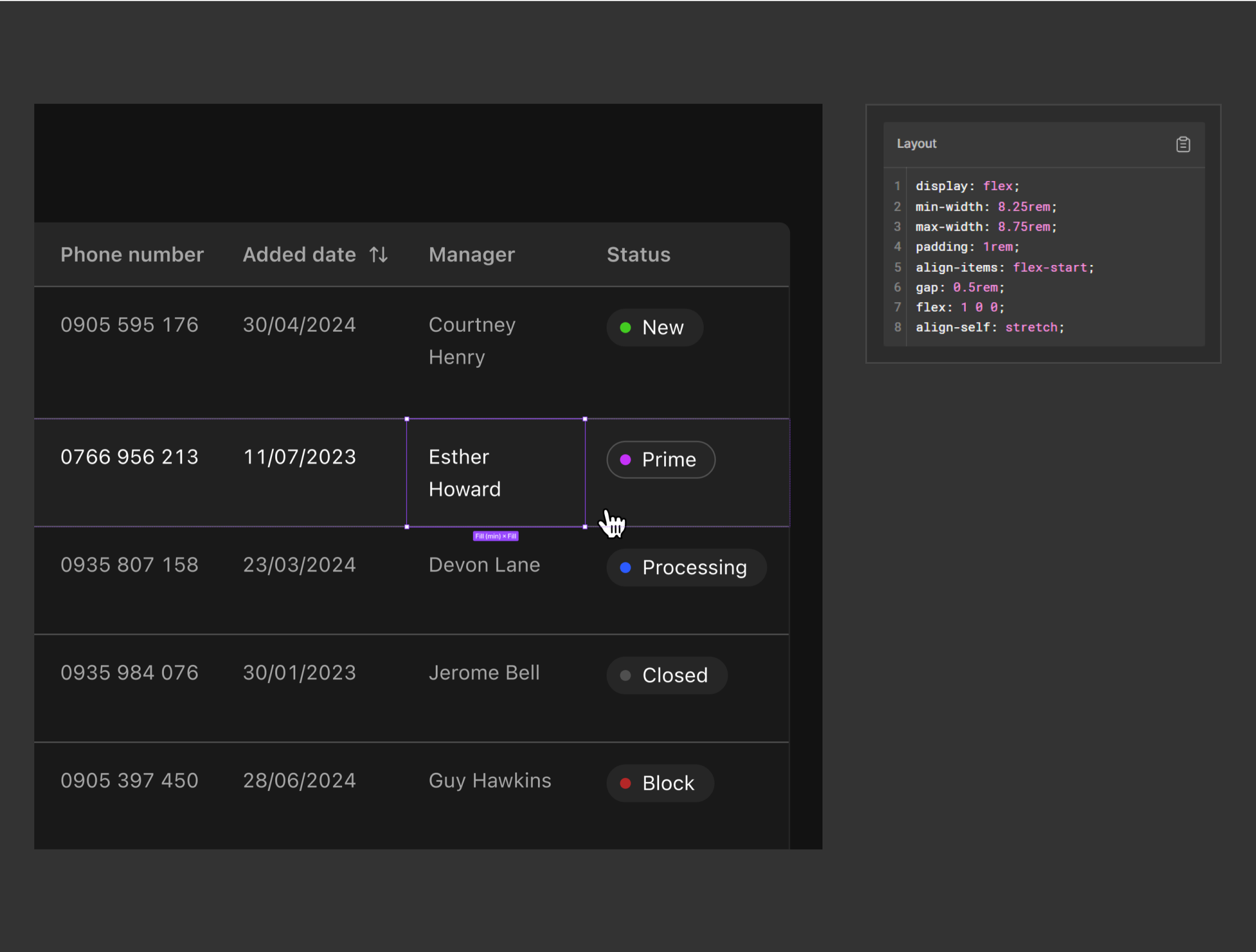Click the align-self: stretch code line
Image resolution: width=1256 pixels, height=952 pixels.
coord(989,327)
